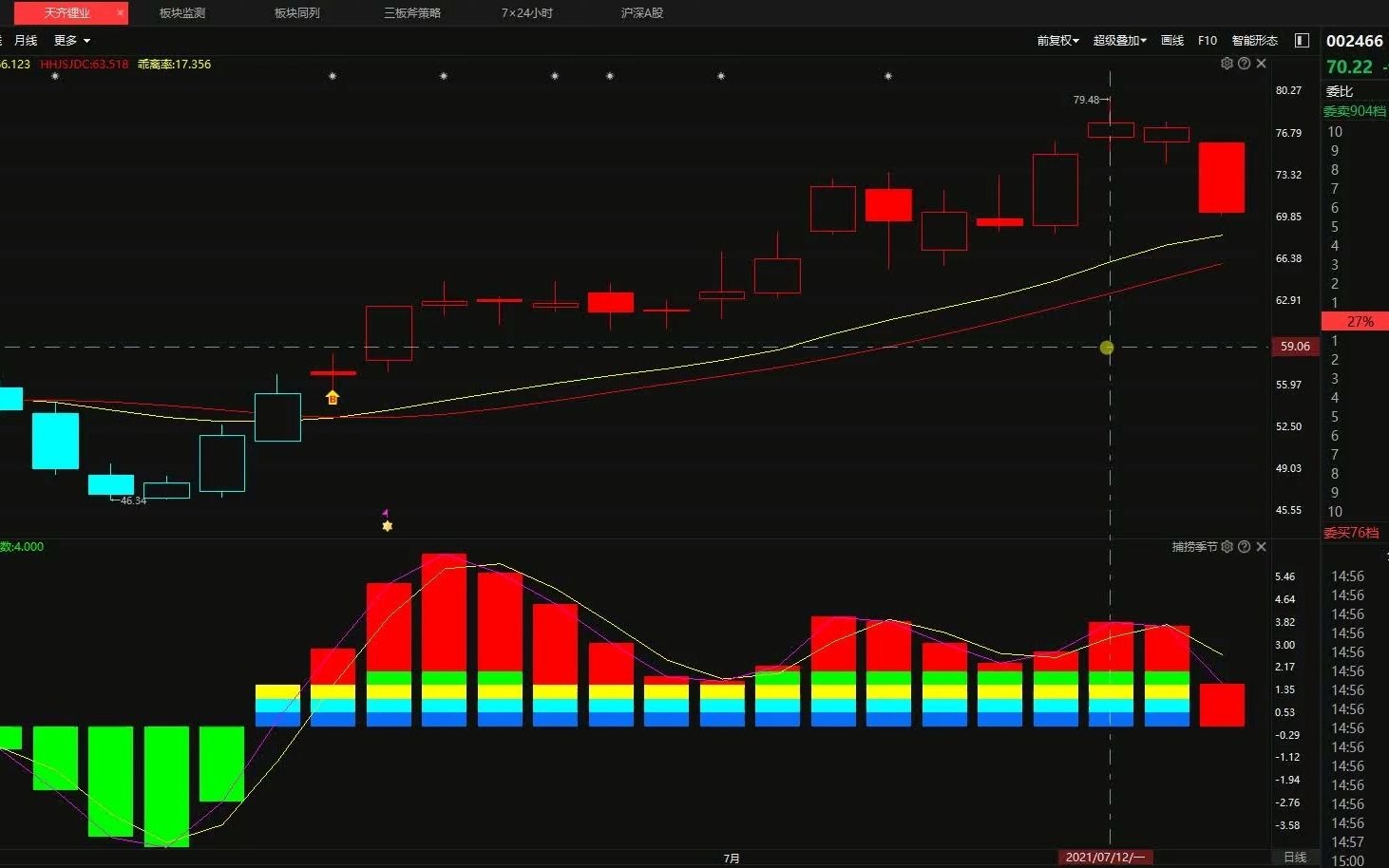Viewport: 1389px width, 868px height.
Task: Open the 板块监测 tab
Action: (182, 13)
